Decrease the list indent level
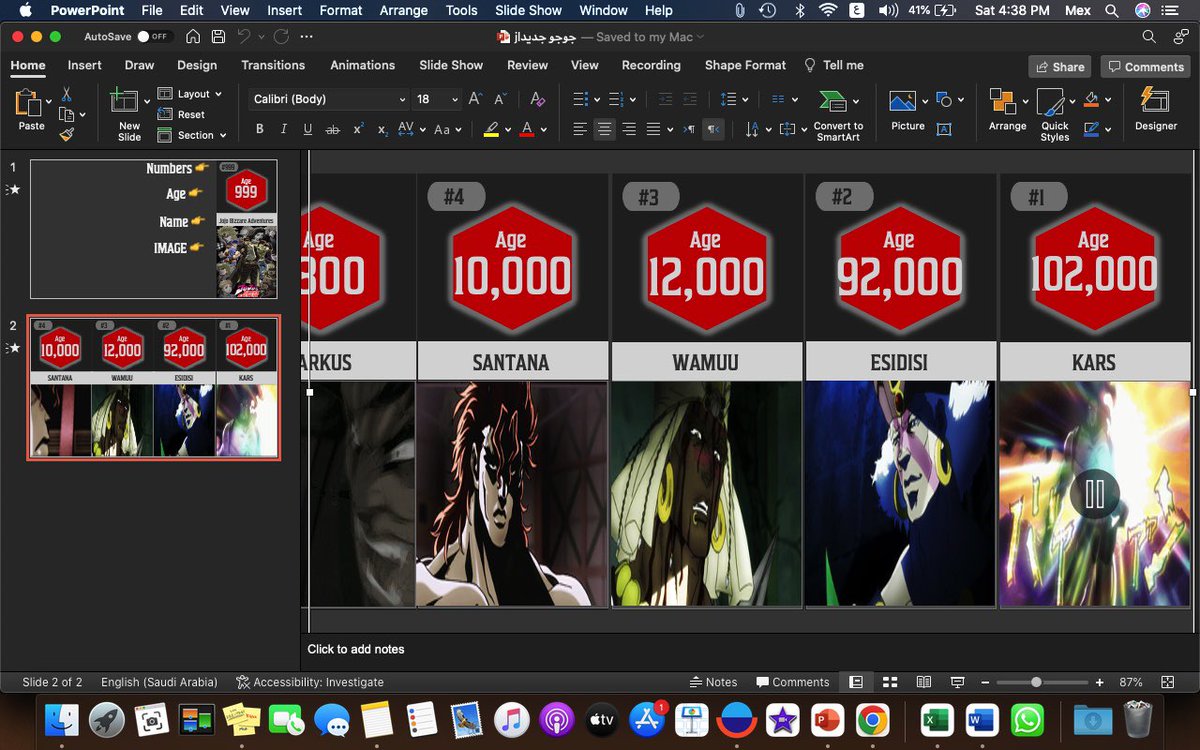 (x=665, y=99)
